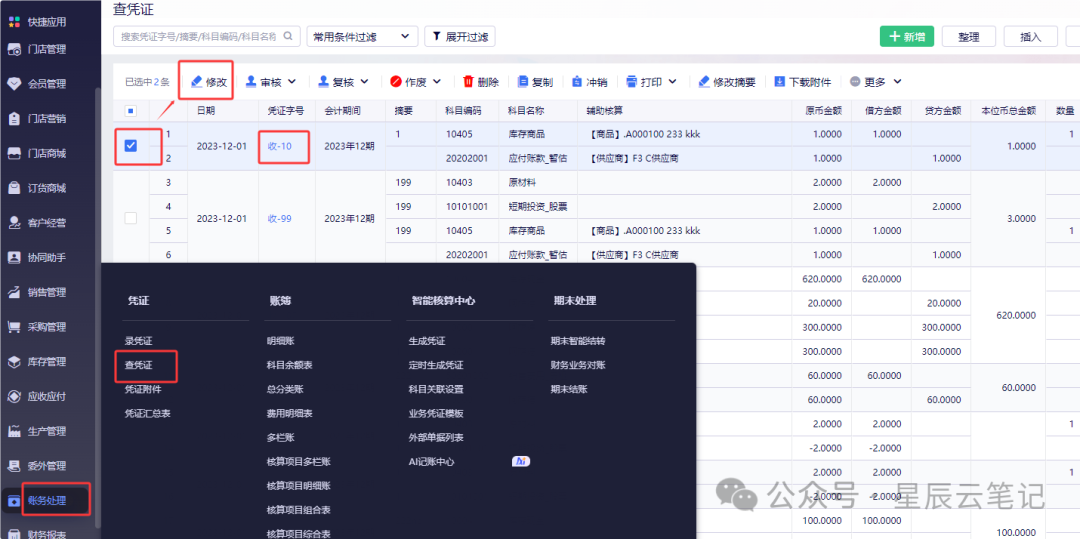Screen dimensions: 1080x539
Task: Click the 协同助手 sidebar icon
Action: [x=14, y=257]
